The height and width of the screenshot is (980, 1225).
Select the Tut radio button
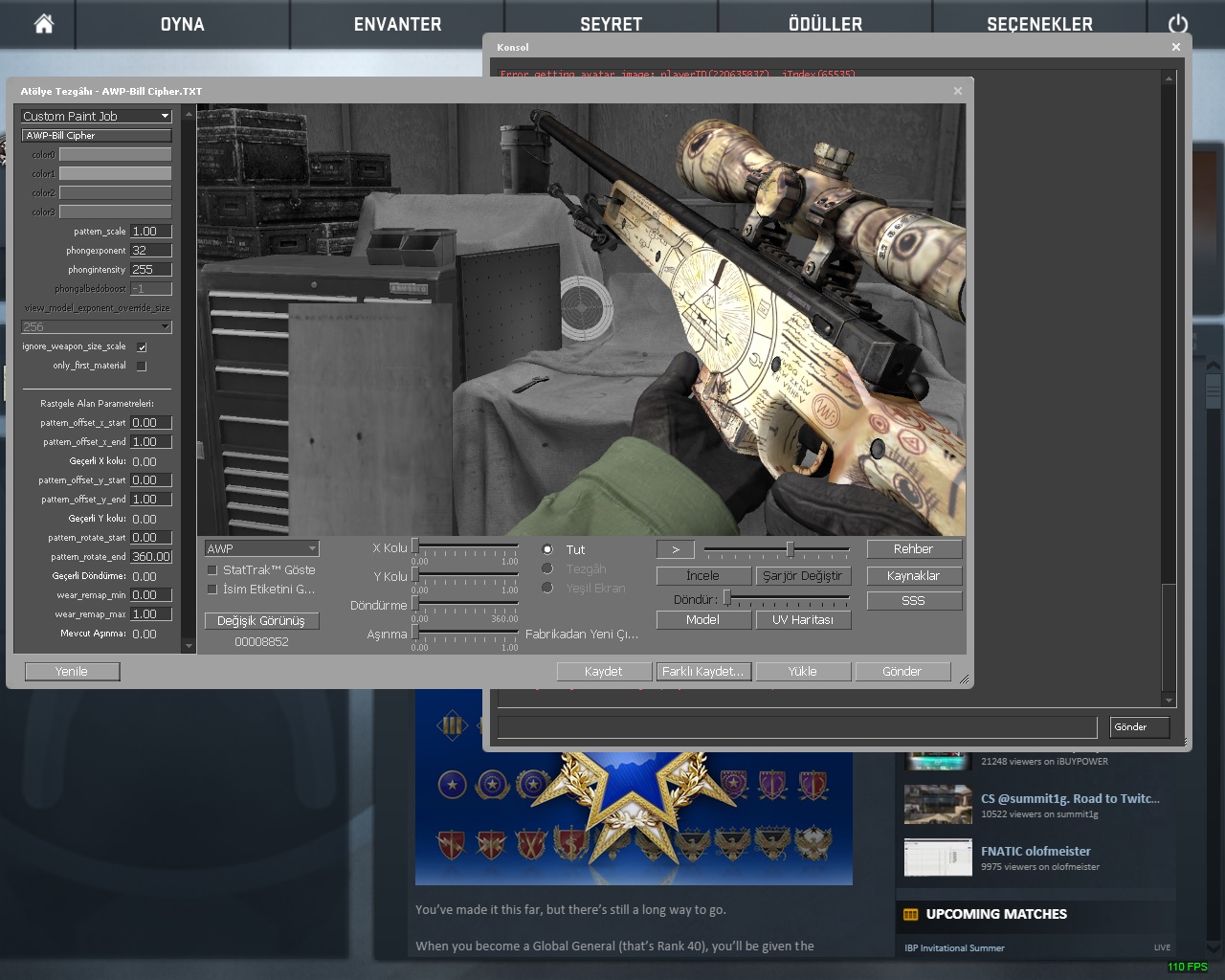547,549
